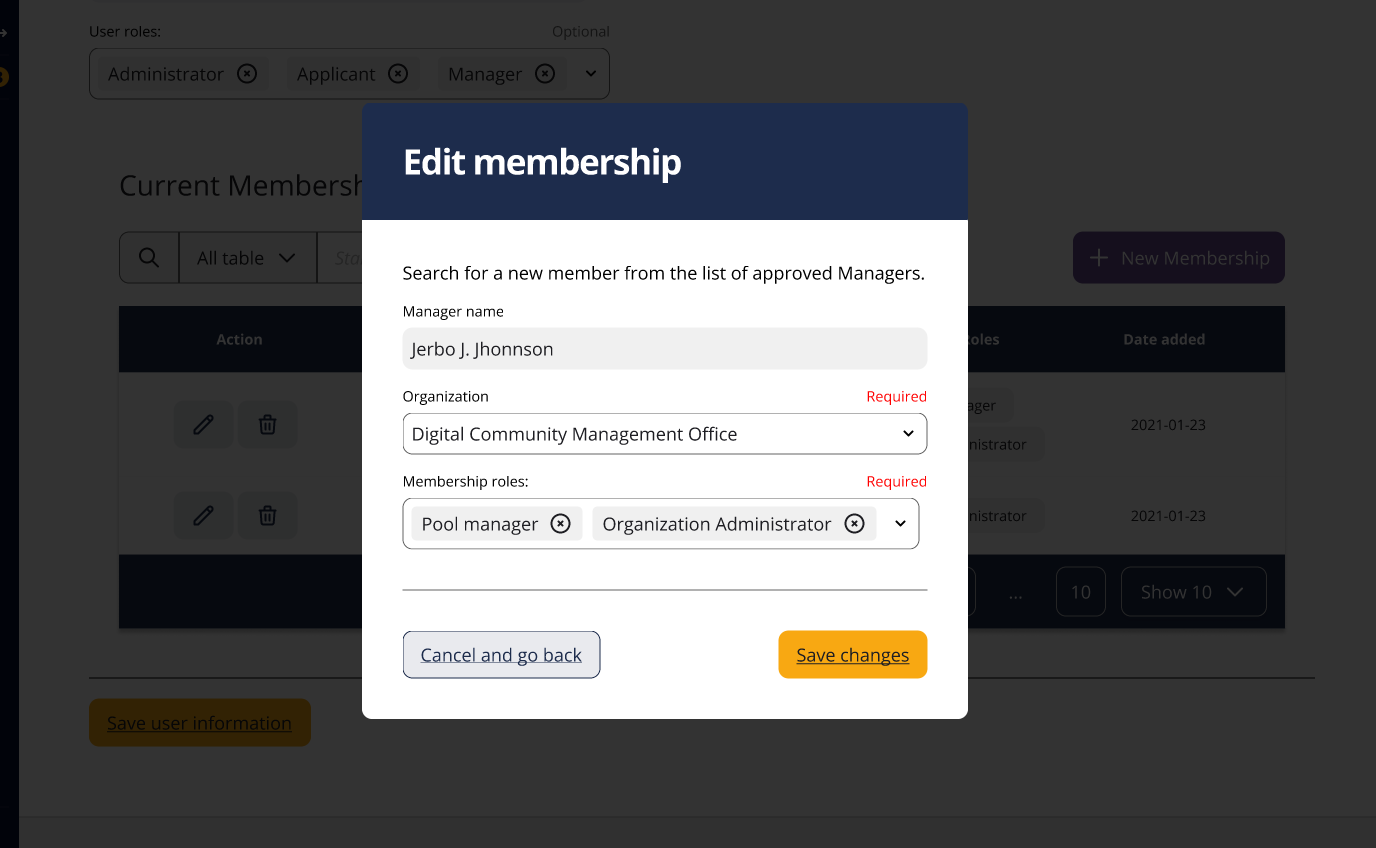Screen dimensions: 1376x848
Task: Remove the Pool manager role chip
Action: click(561, 524)
